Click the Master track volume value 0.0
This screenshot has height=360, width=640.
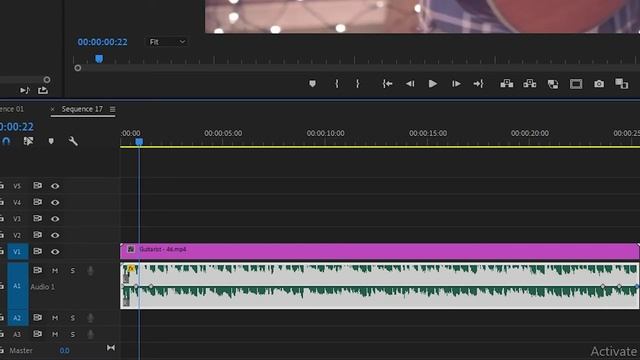[64, 351]
